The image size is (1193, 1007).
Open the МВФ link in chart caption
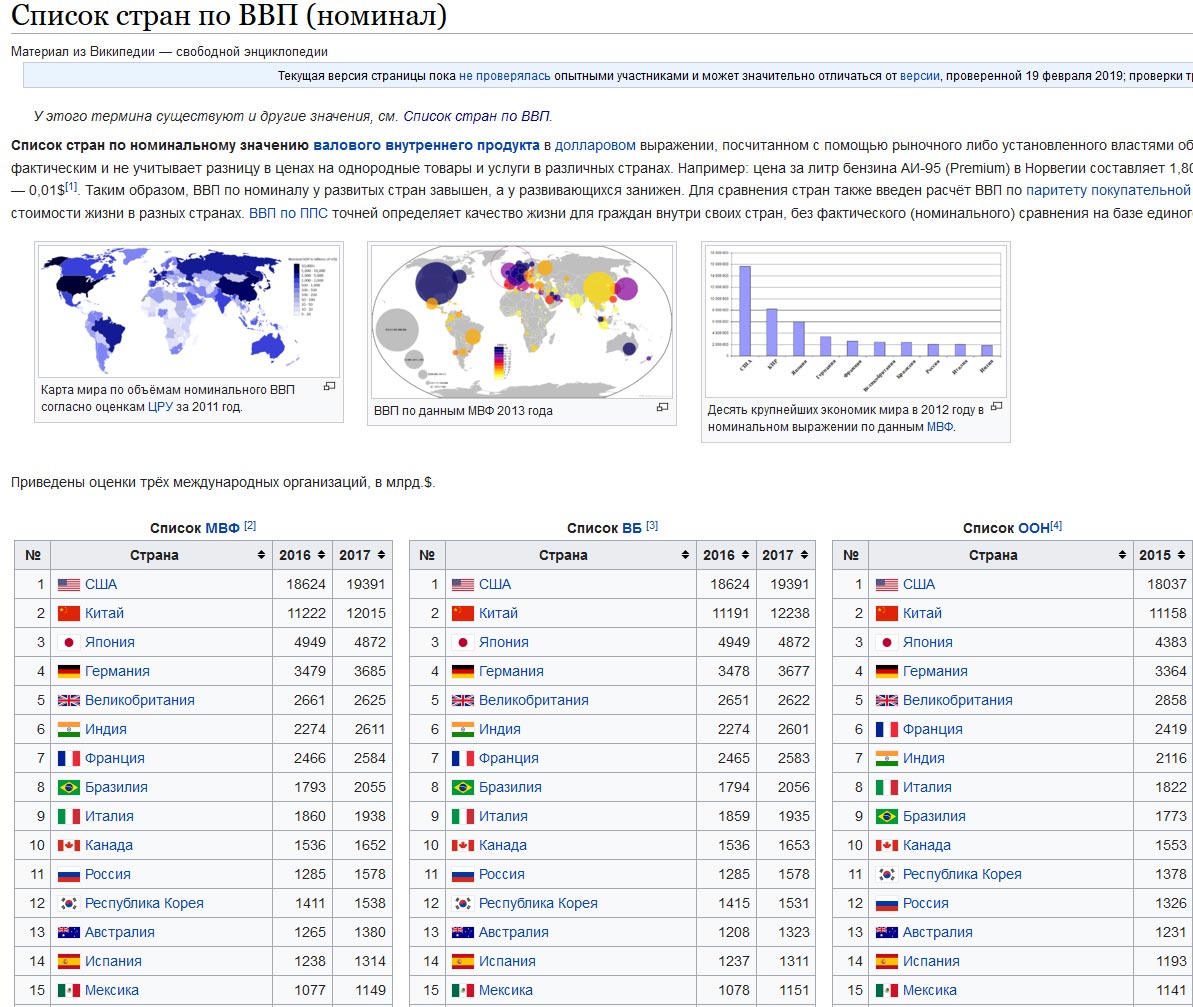click(x=940, y=427)
